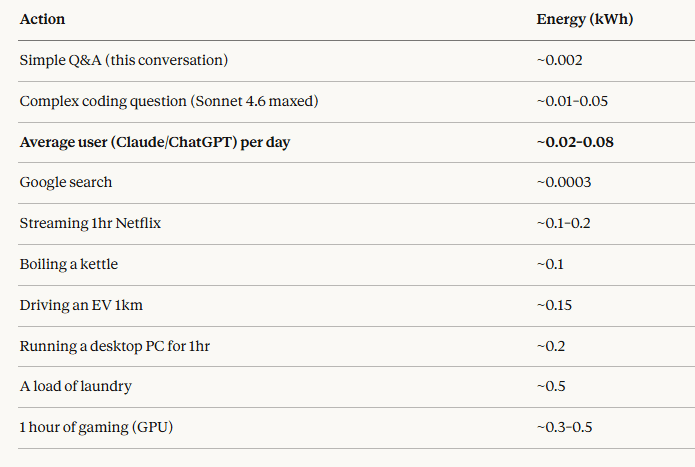
Task: Click the "Energy (kWh)" column header
Action: point(584,19)
